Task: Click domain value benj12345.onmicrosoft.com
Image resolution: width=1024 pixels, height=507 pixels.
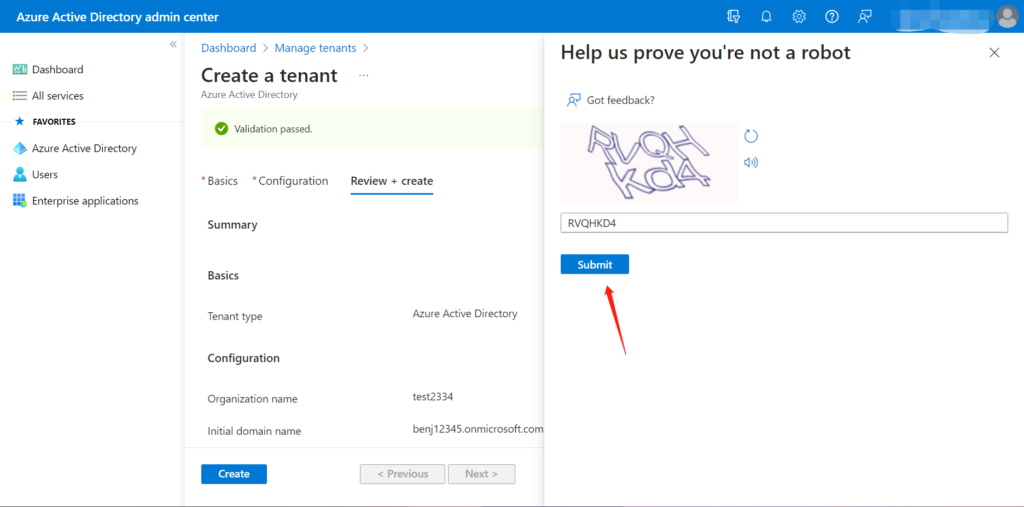Action: tap(478, 429)
